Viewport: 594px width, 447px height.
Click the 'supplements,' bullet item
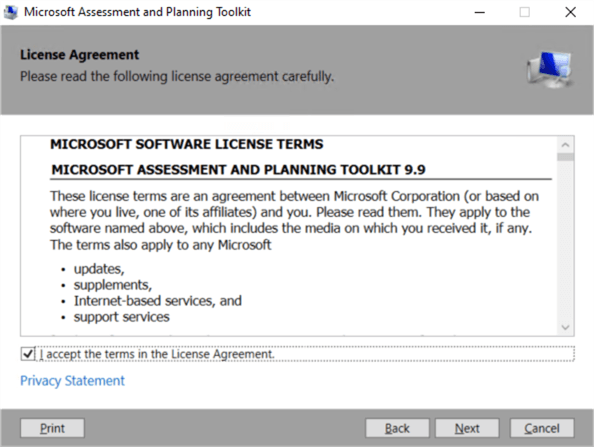click(113, 285)
